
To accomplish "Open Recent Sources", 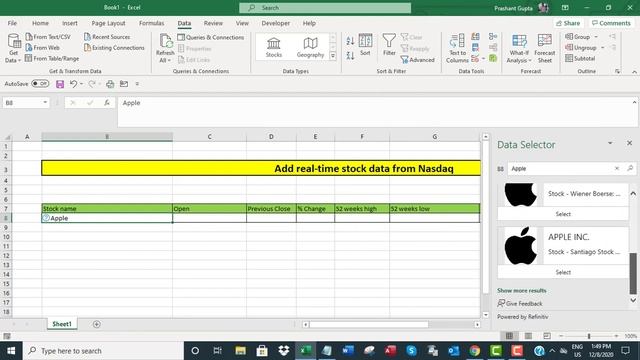I will pos(107,37).
